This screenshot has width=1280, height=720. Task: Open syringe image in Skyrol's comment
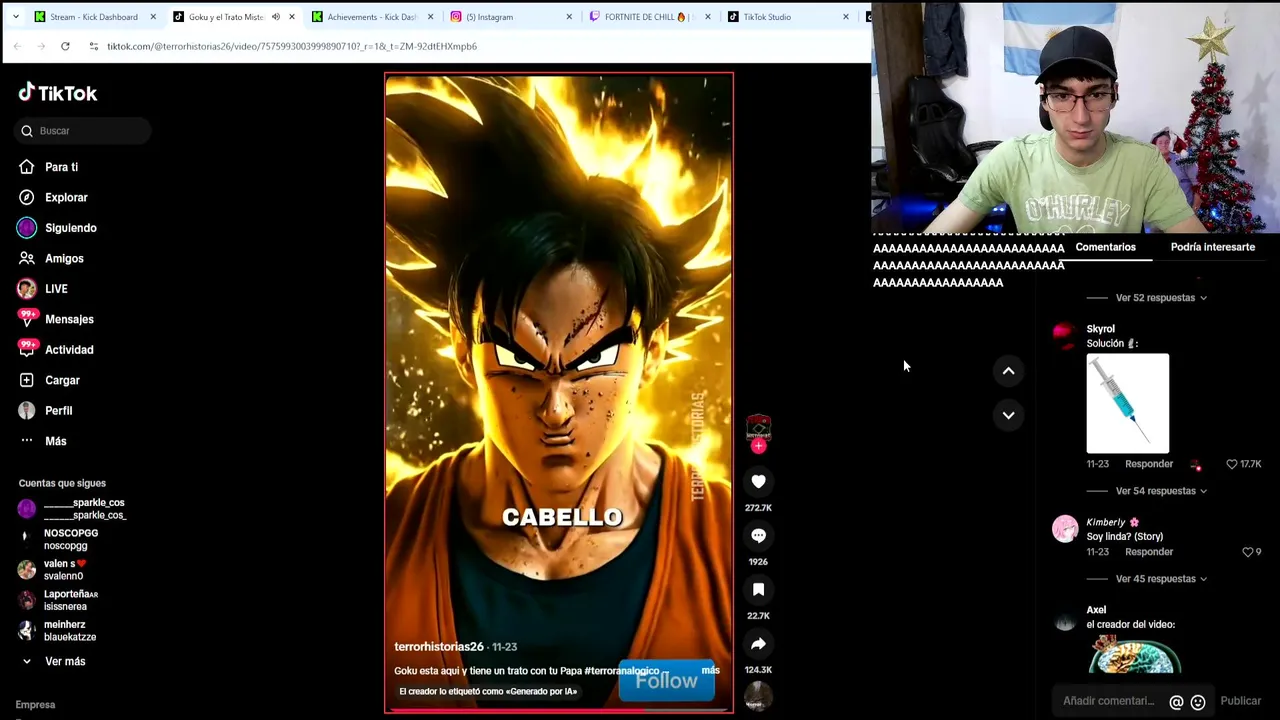(x=1127, y=403)
